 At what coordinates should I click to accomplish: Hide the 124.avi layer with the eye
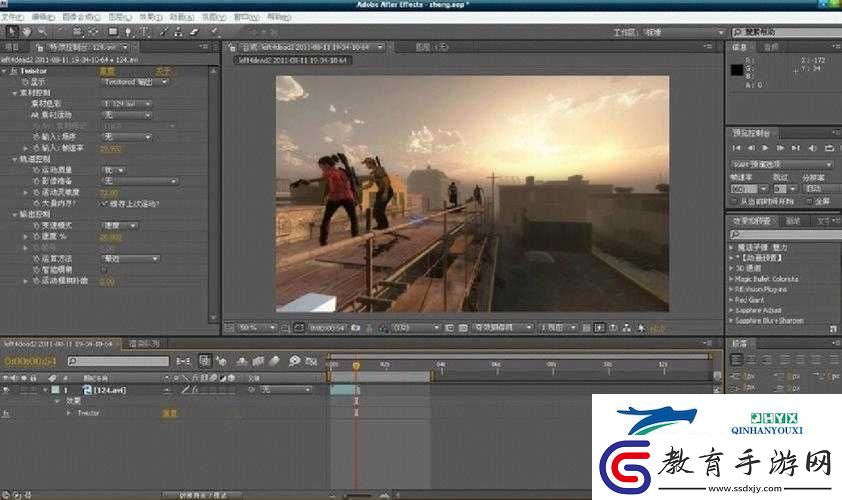6,390
